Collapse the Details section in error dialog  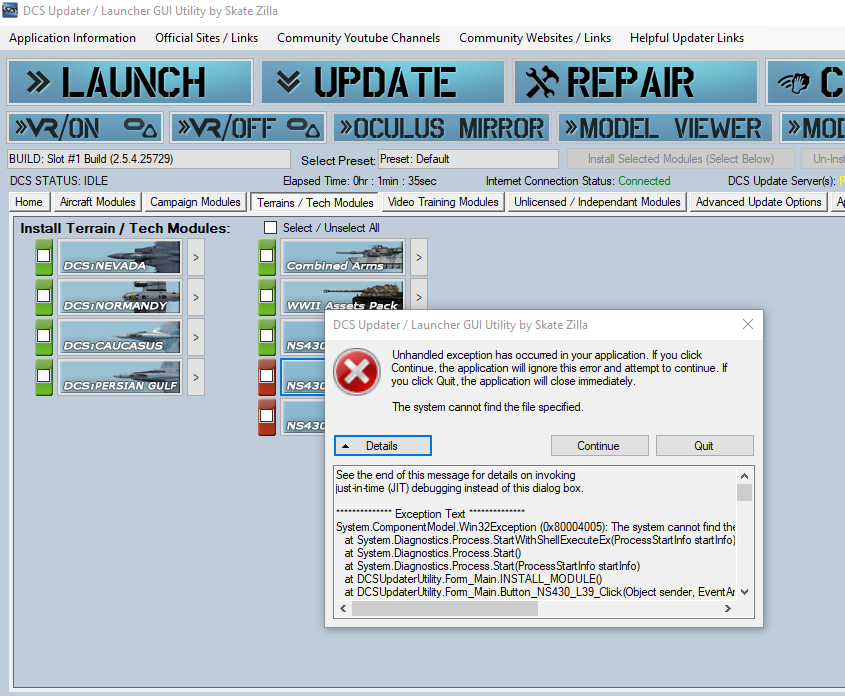(383, 446)
